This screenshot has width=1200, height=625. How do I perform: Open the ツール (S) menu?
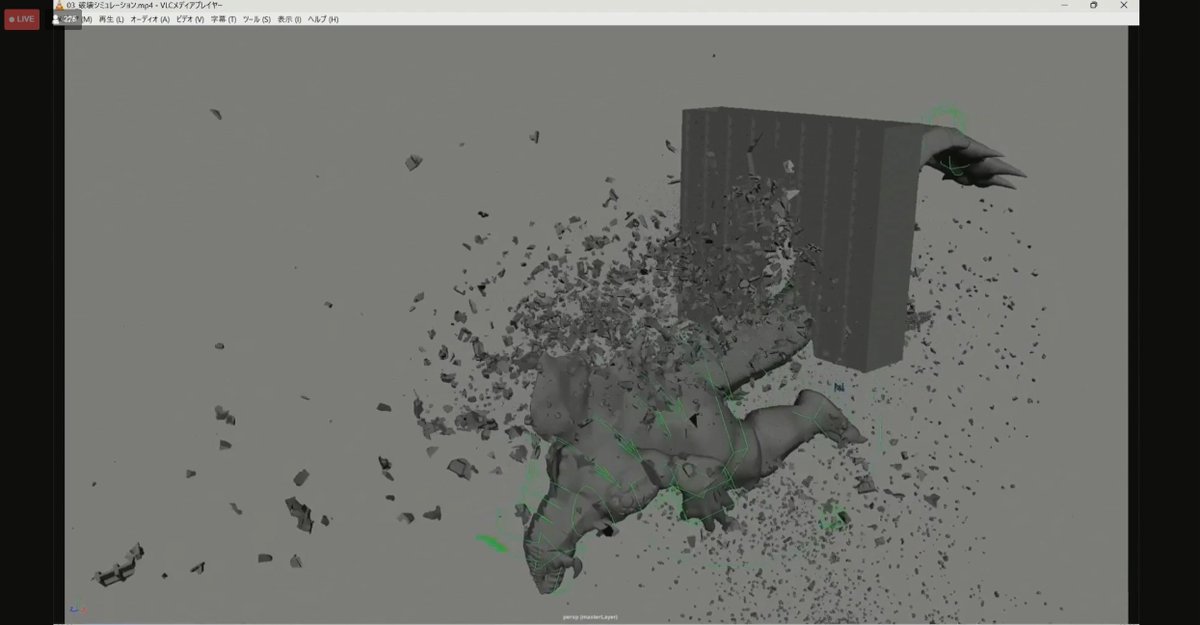(257, 19)
